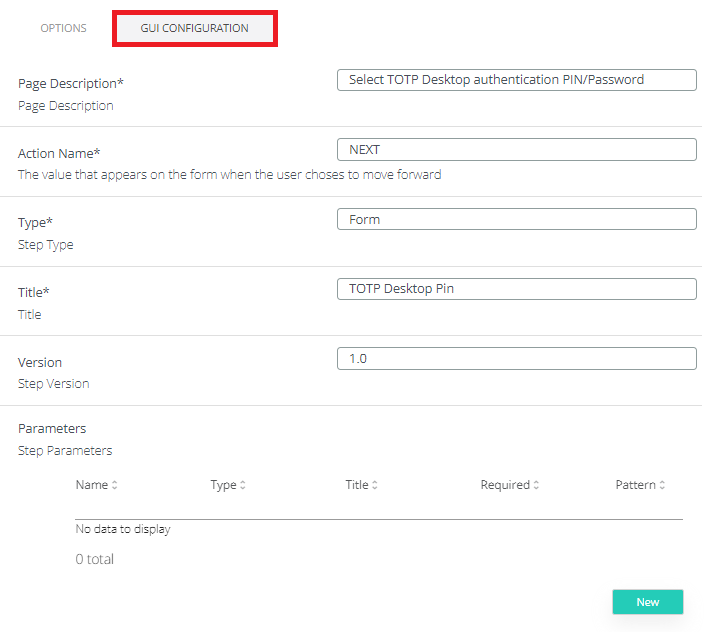714x632 pixels.
Task: Click the sort icon beside Type column
Action: click(243, 486)
